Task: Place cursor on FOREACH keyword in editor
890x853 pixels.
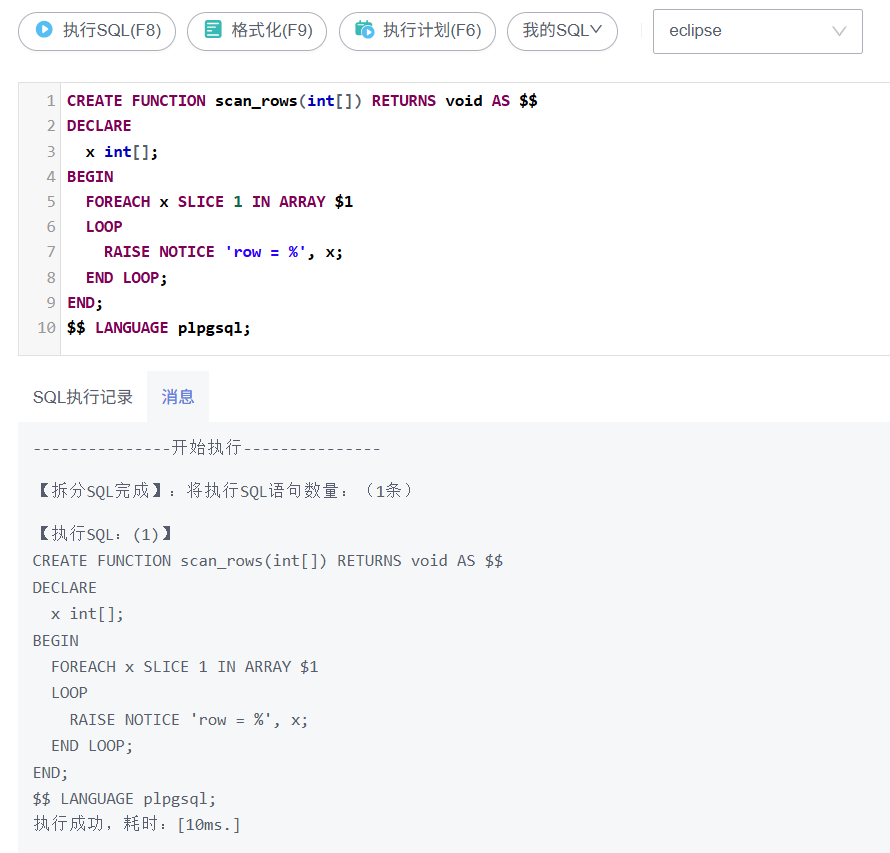Action: point(118,202)
